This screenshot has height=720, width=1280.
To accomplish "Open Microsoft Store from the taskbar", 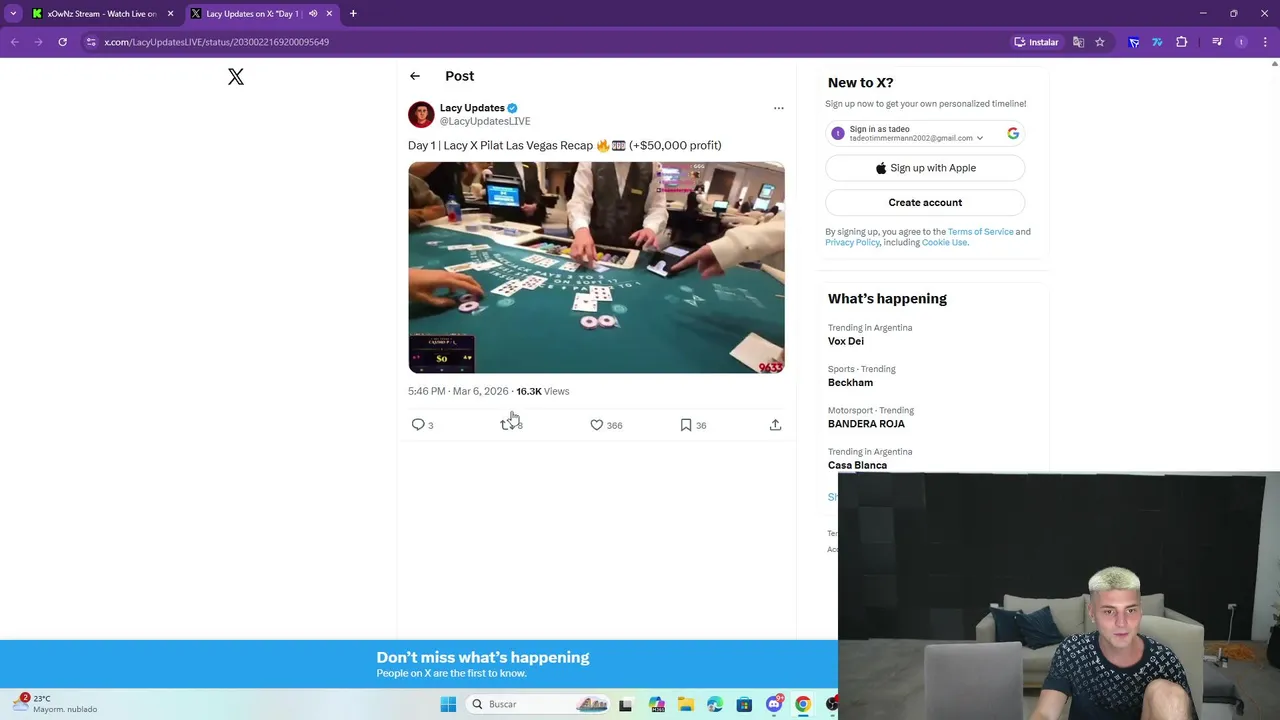I will pyautogui.click(x=744, y=704).
